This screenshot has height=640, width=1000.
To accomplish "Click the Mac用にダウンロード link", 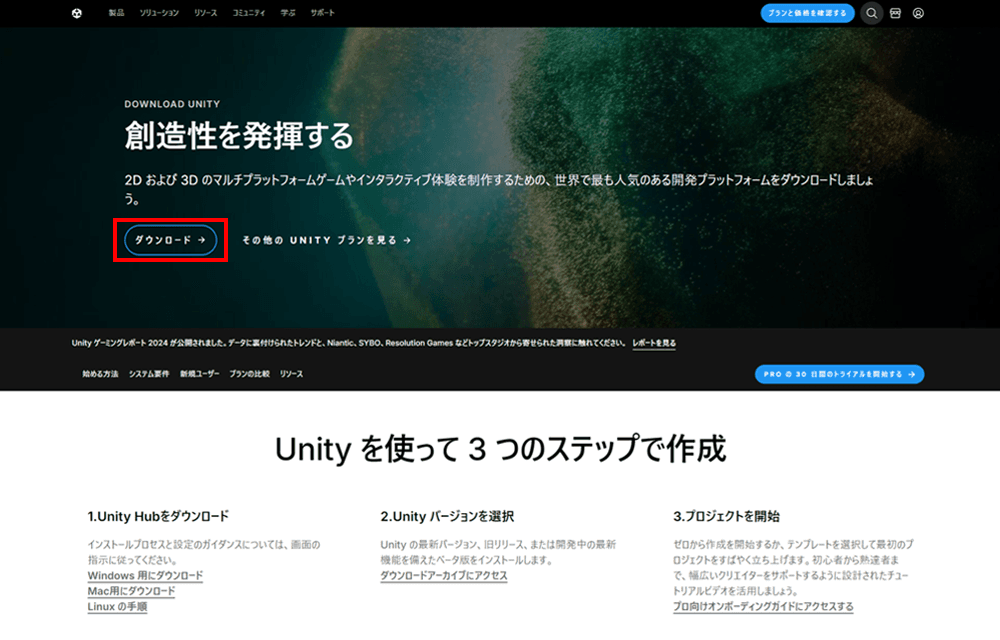I will (131, 591).
